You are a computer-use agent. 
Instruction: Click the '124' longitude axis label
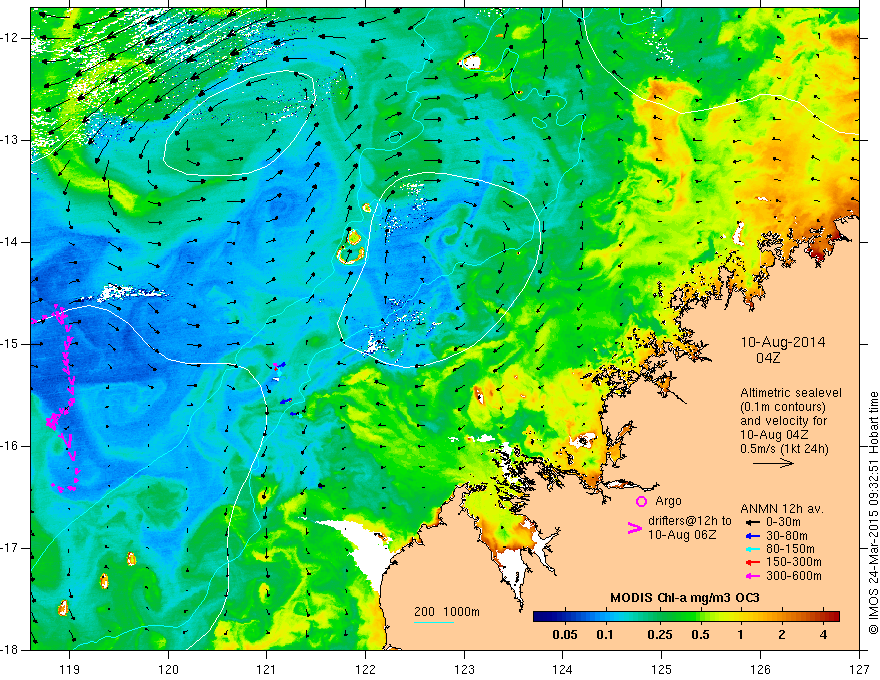pos(563,669)
